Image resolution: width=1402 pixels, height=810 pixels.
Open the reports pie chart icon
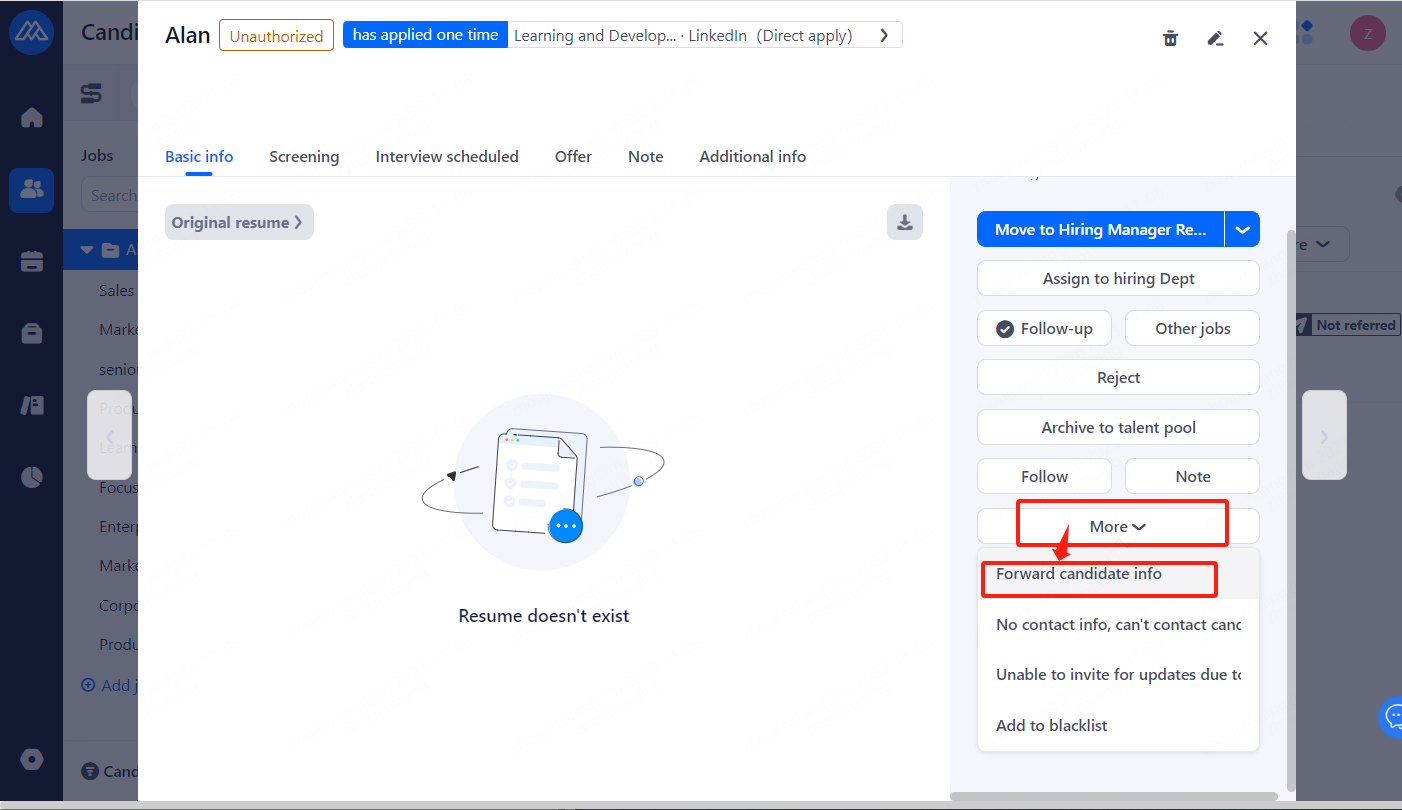click(32, 477)
